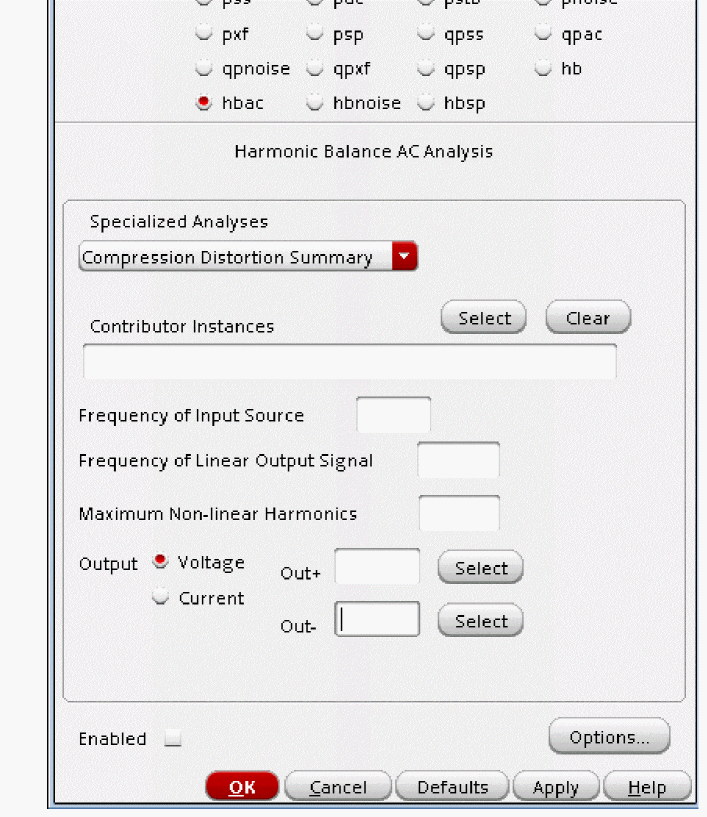Select the psp analysis radio button
The width and height of the screenshot is (707, 817).
315,33
